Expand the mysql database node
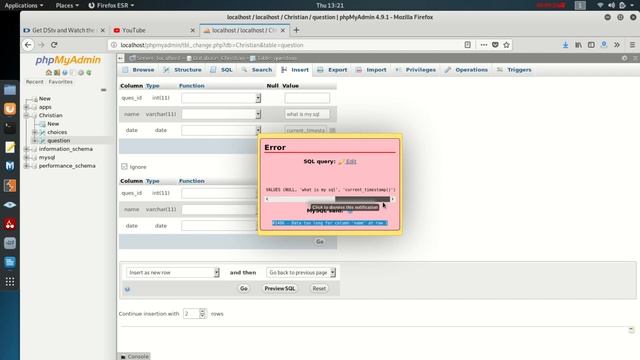The width and height of the screenshot is (640, 360). (27, 158)
